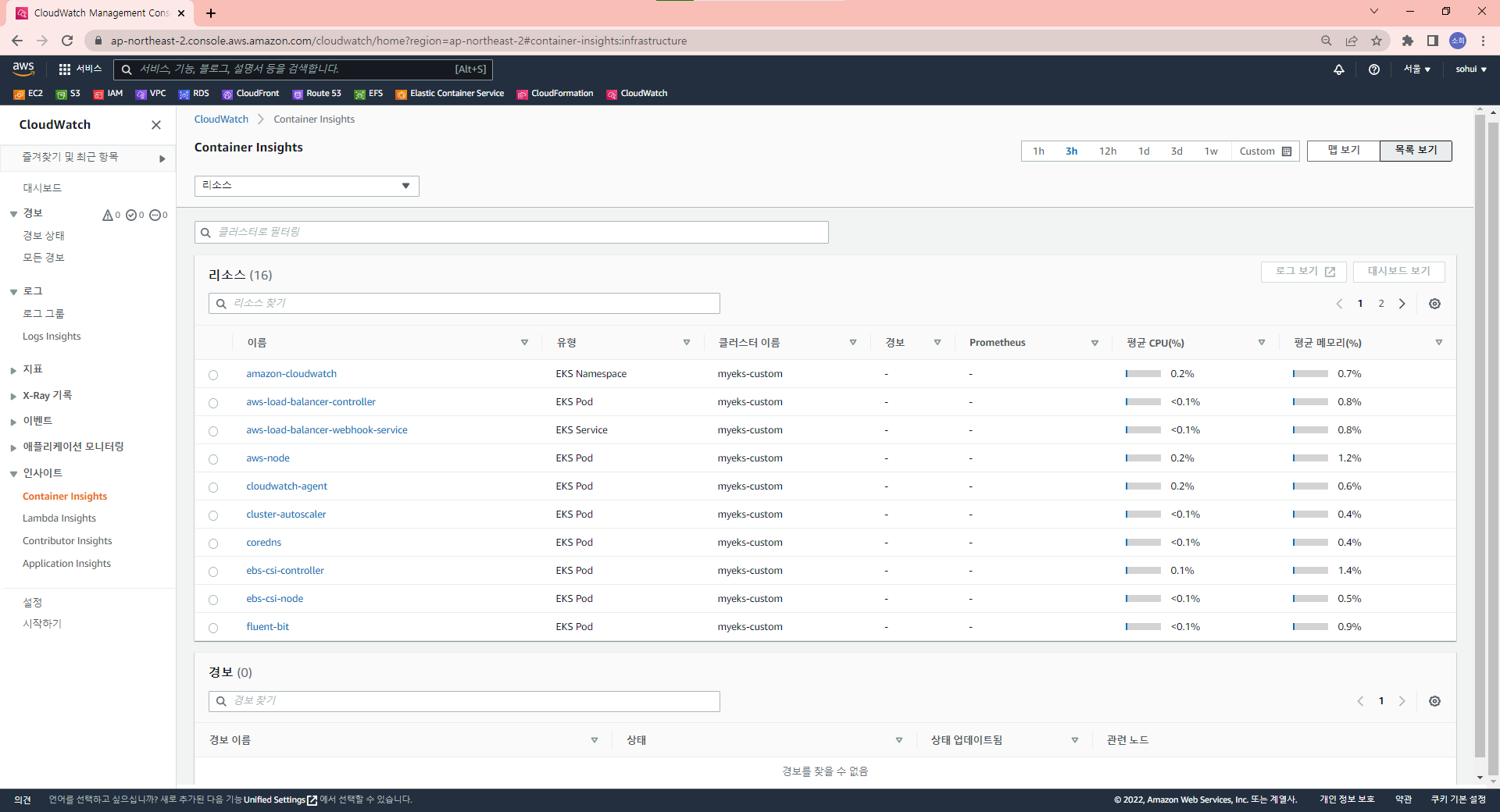The width and height of the screenshot is (1500, 812).
Task: Switch to 목록 보기 view
Action: coord(1416,151)
